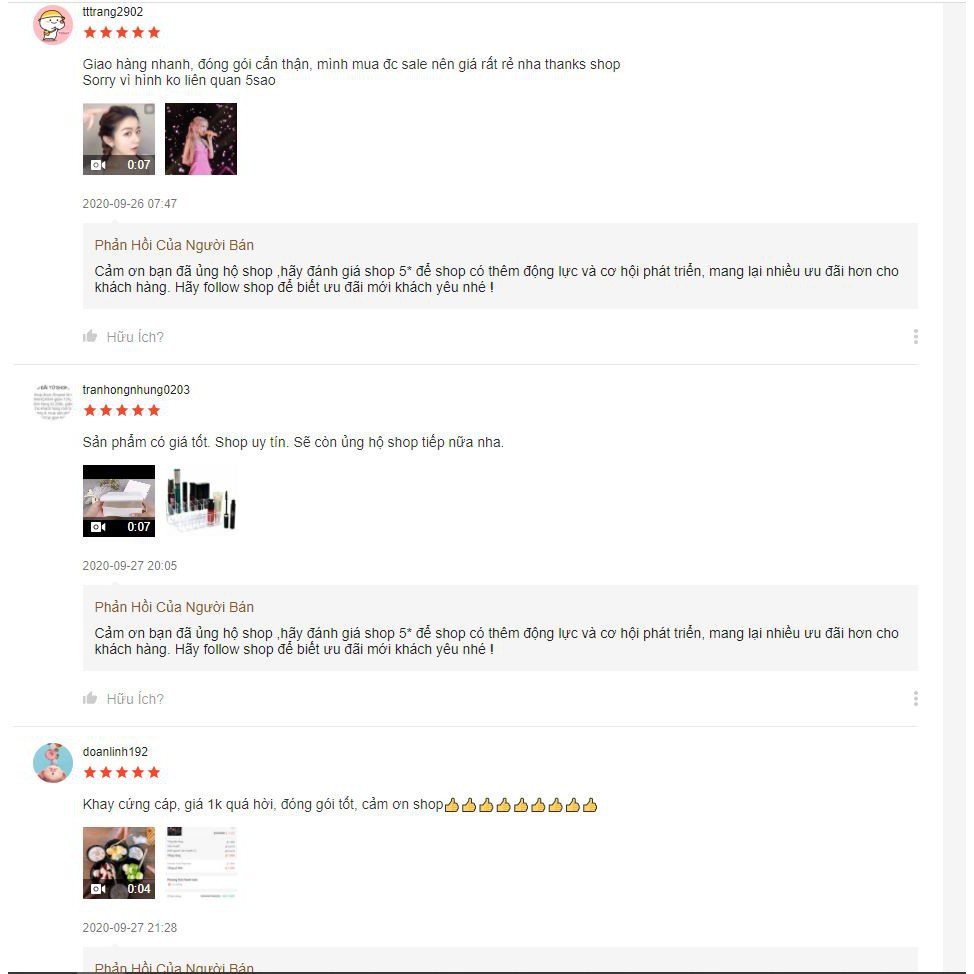
Task: Open doanlinh192's pig avatar
Action: tap(53, 763)
